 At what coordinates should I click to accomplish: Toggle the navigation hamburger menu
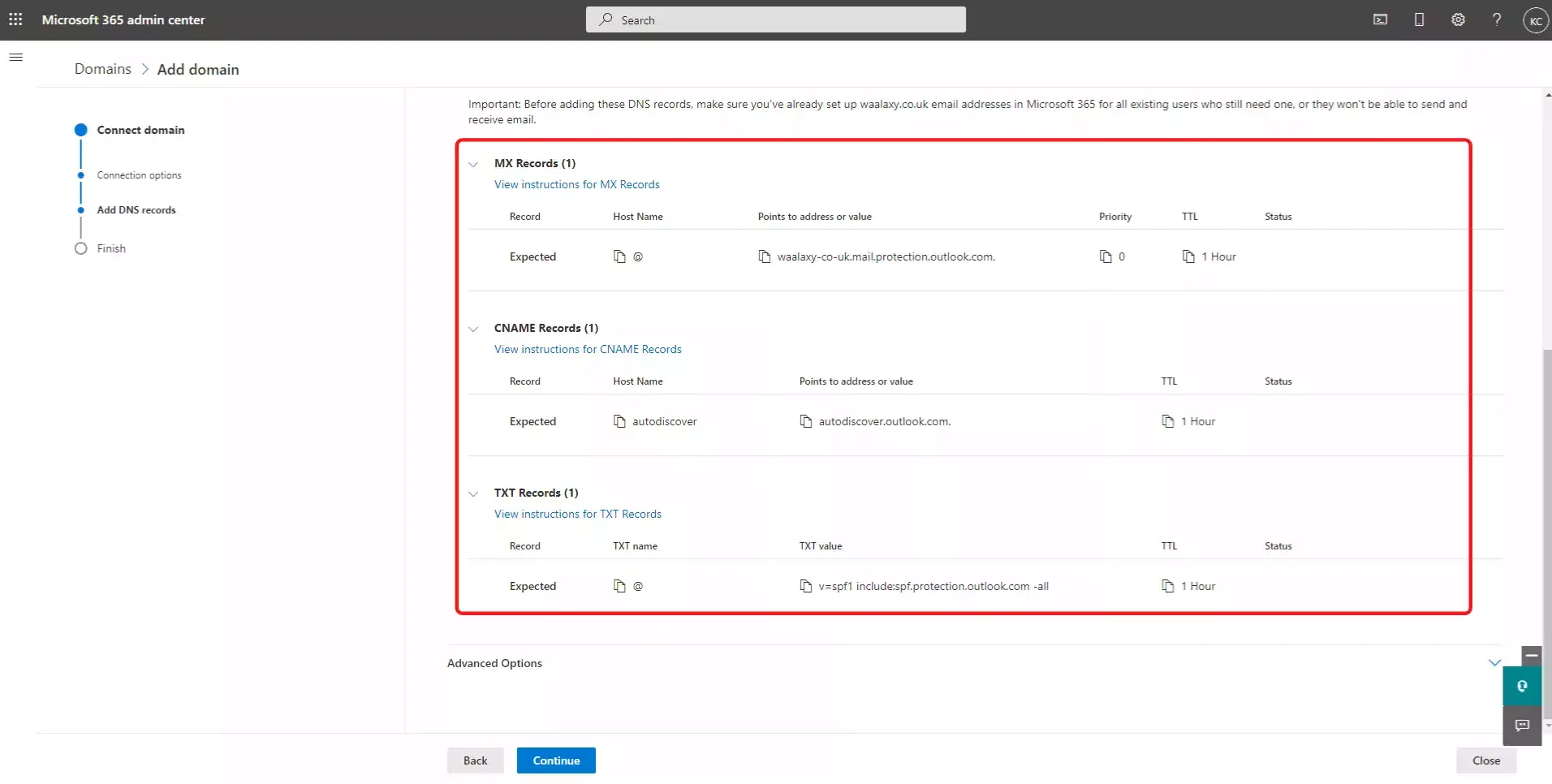click(15, 57)
